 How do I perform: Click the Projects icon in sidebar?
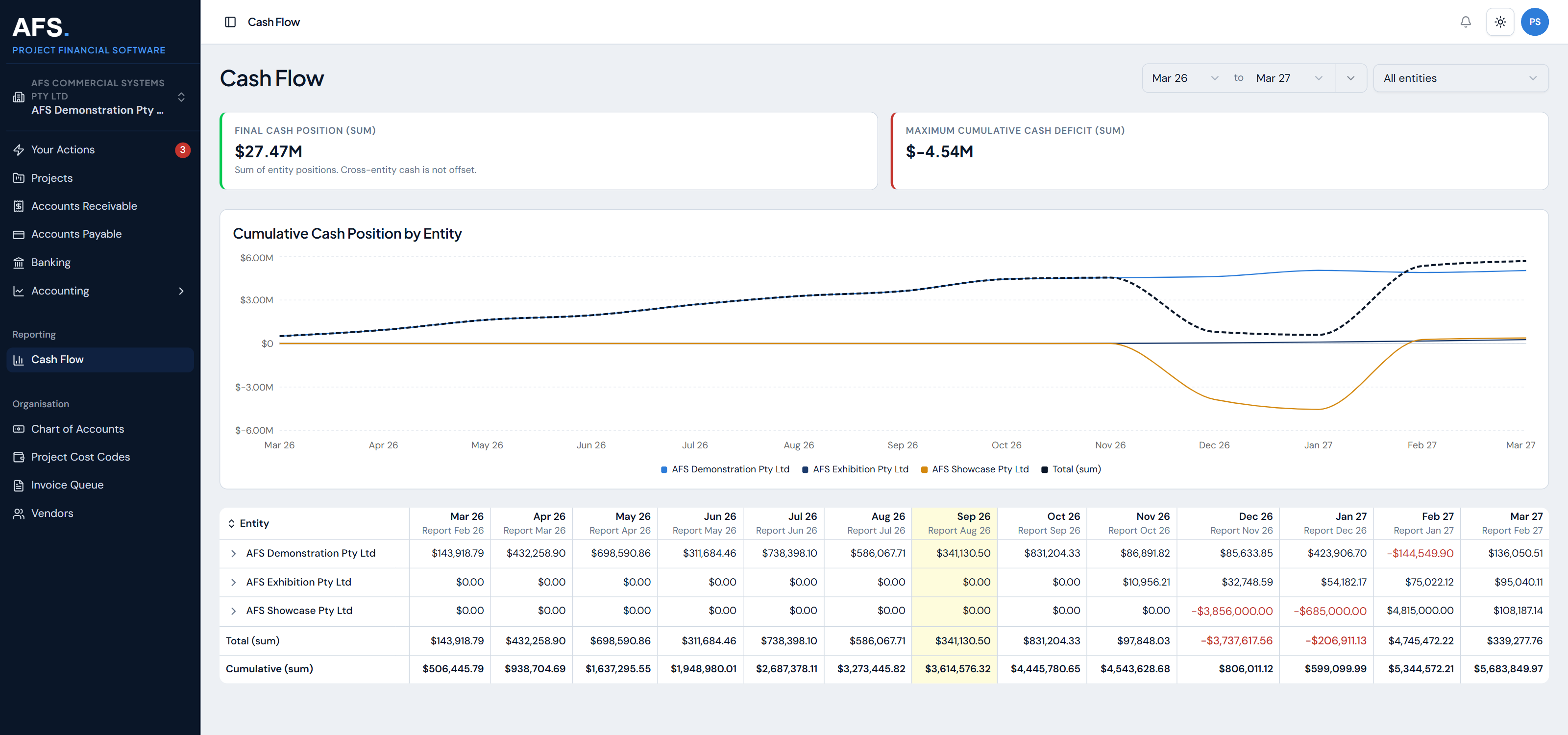click(x=19, y=178)
